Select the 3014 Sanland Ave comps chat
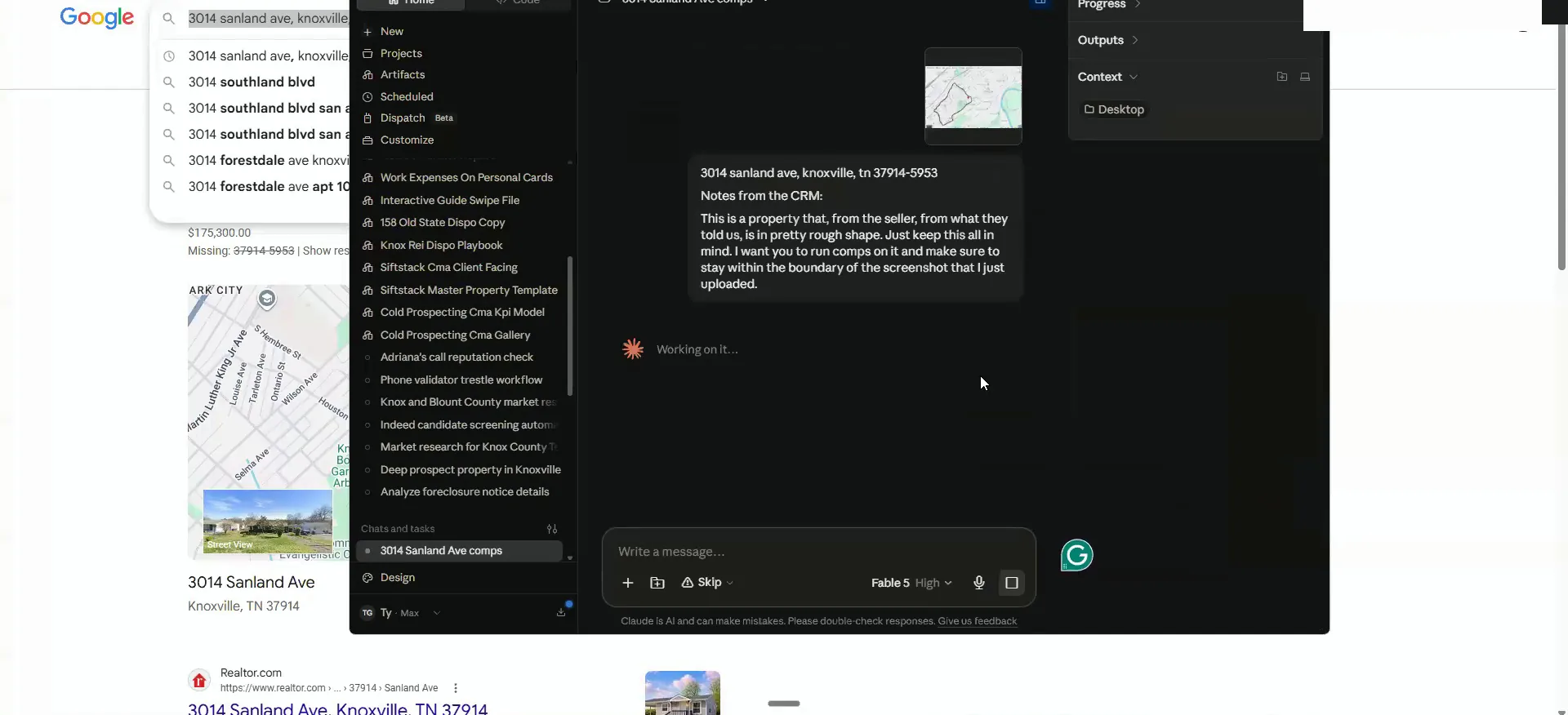This screenshot has width=1568, height=715. tap(460, 551)
